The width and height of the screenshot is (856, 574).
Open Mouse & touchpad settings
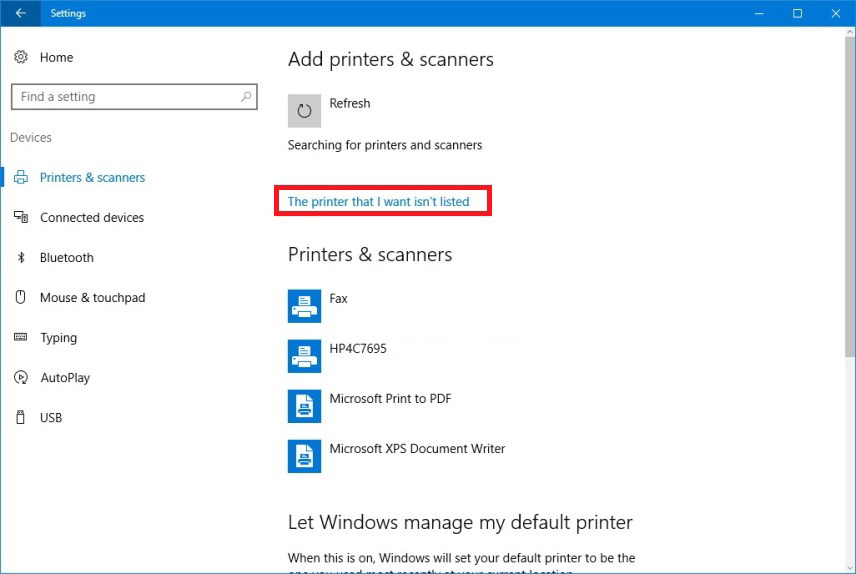pos(92,298)
